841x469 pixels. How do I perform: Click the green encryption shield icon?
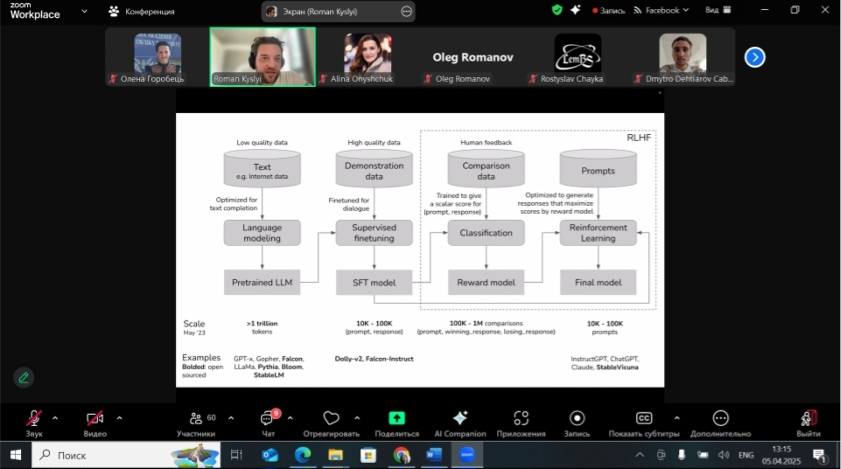[557, 10]
